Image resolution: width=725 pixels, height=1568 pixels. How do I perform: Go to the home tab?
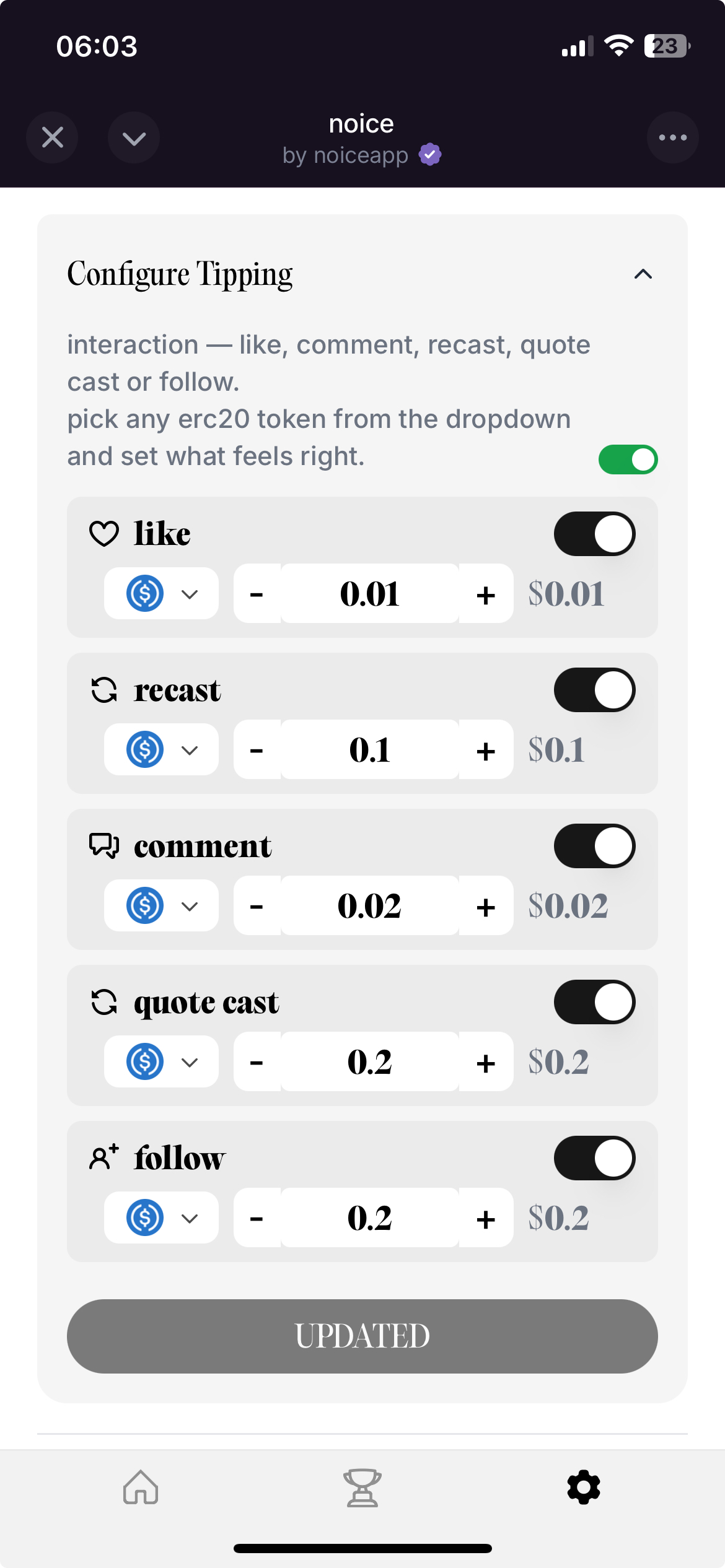[x=141, y=1487]
